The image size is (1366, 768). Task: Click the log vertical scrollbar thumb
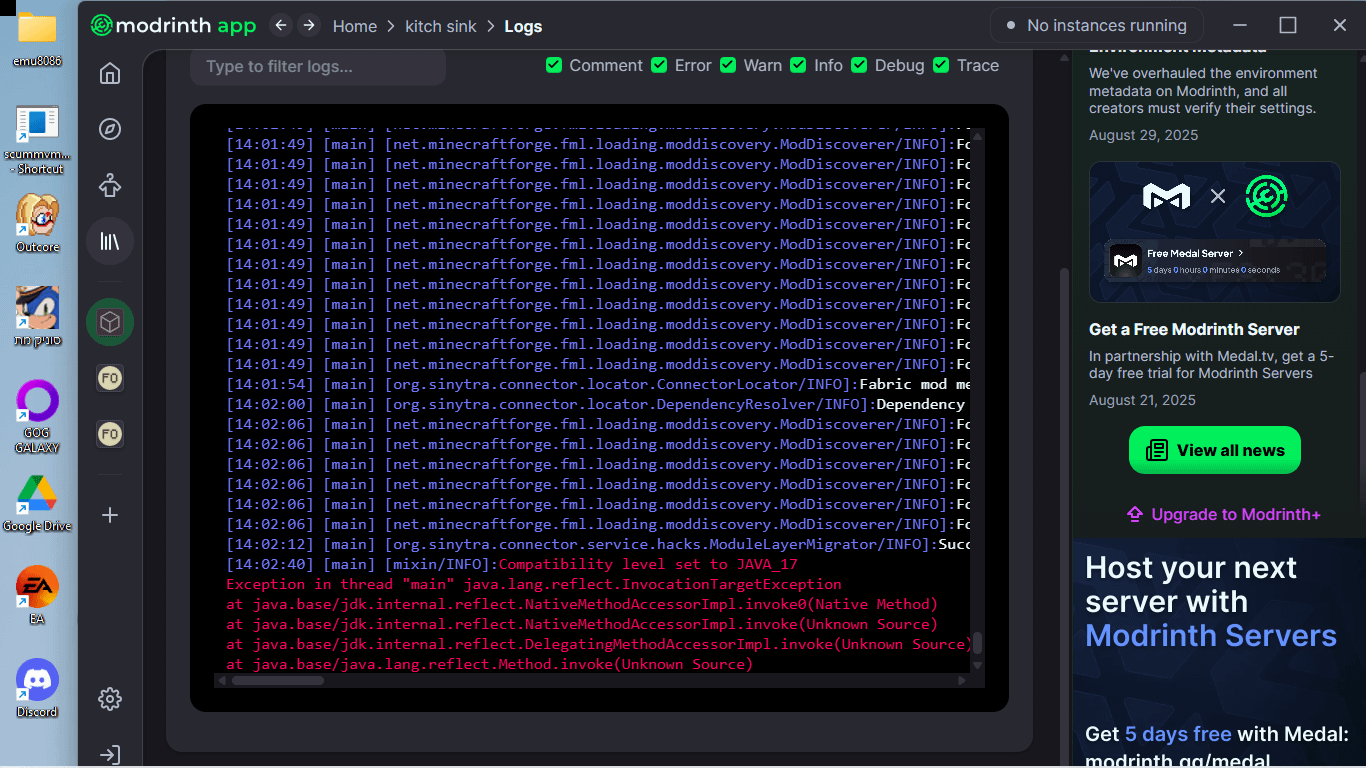978,642
